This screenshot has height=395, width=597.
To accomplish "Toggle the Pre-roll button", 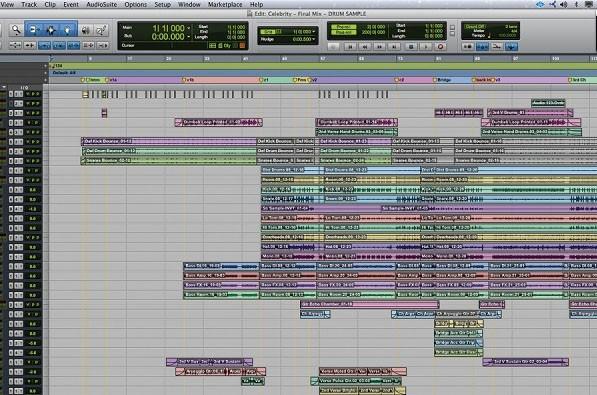I will pyautogui.click(x=343, y=27).
